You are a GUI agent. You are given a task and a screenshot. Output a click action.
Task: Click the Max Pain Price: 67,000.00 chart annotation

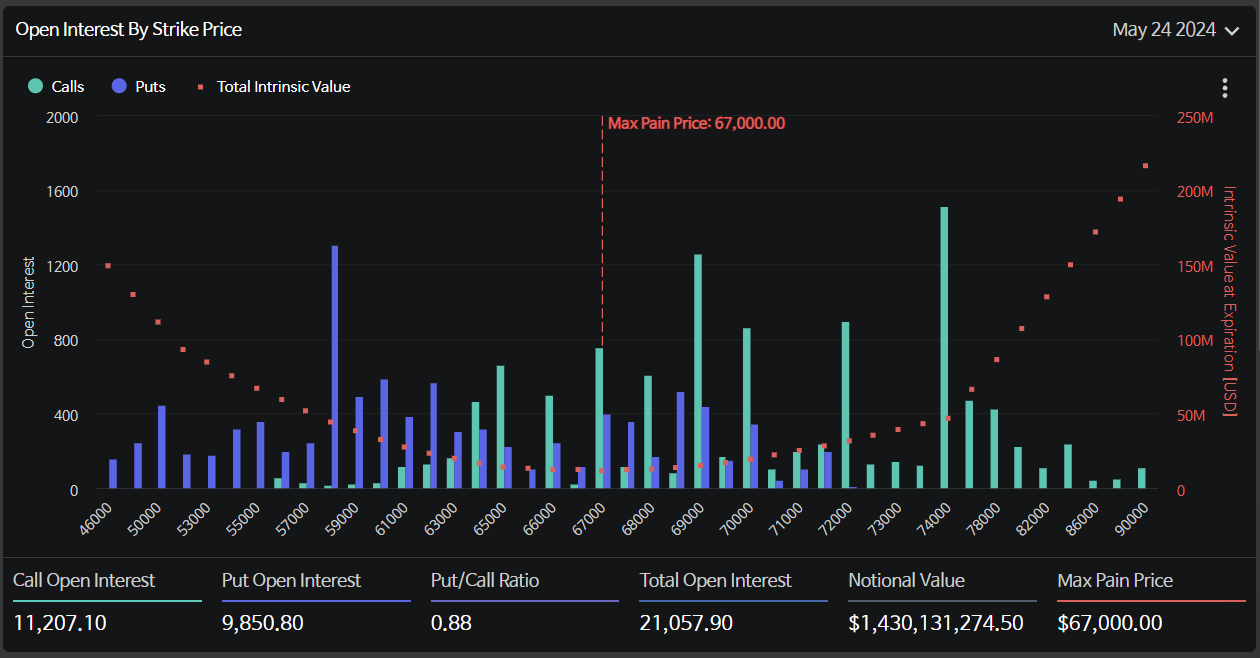point(696,123)
